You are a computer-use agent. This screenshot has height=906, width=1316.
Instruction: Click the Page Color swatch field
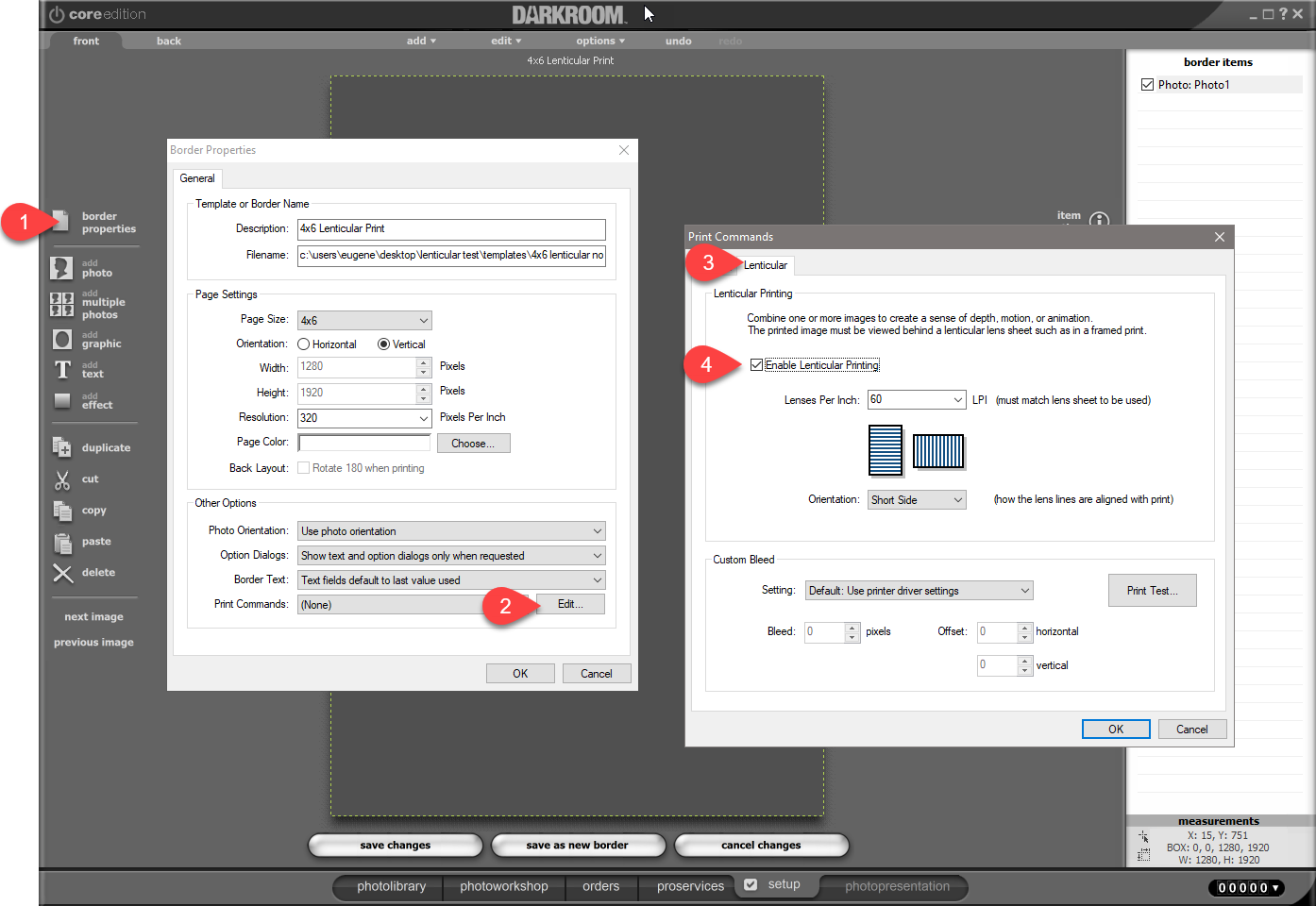(x=364, y=443)
